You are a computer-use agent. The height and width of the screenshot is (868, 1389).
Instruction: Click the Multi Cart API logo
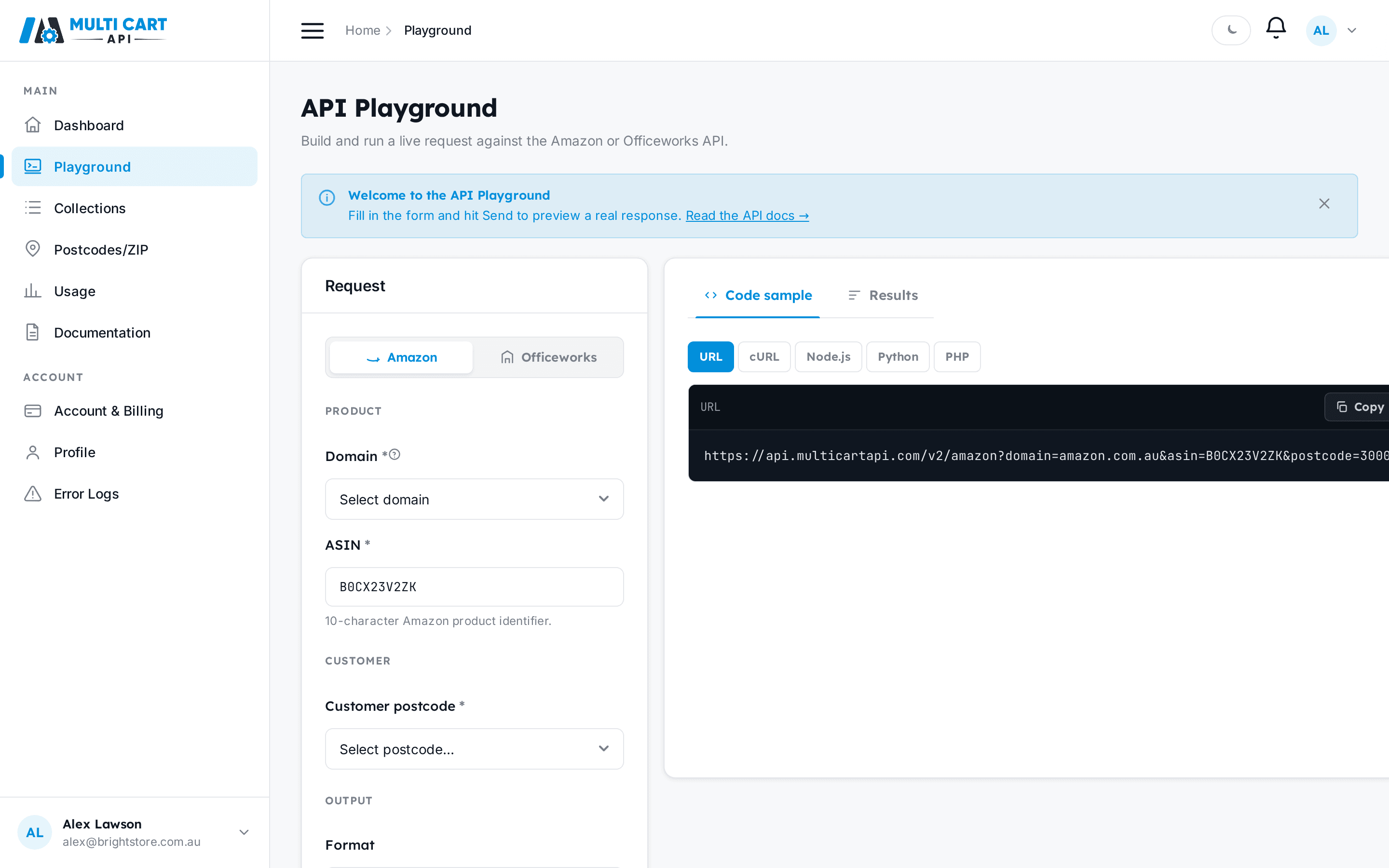pyautogui.click(x=93, y=30)
